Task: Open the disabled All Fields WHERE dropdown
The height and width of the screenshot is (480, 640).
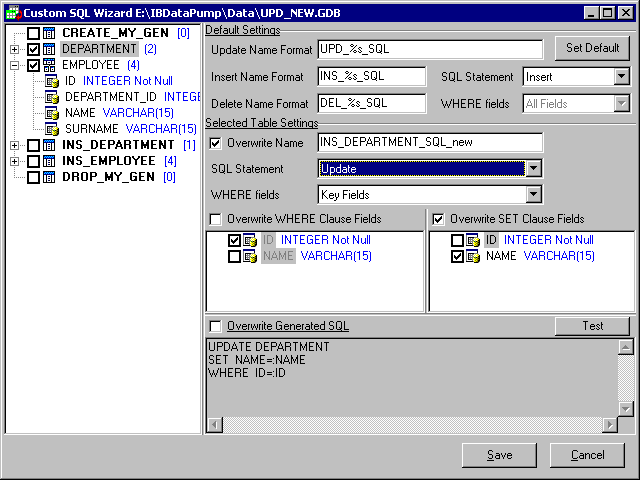Action: [621, 103]
